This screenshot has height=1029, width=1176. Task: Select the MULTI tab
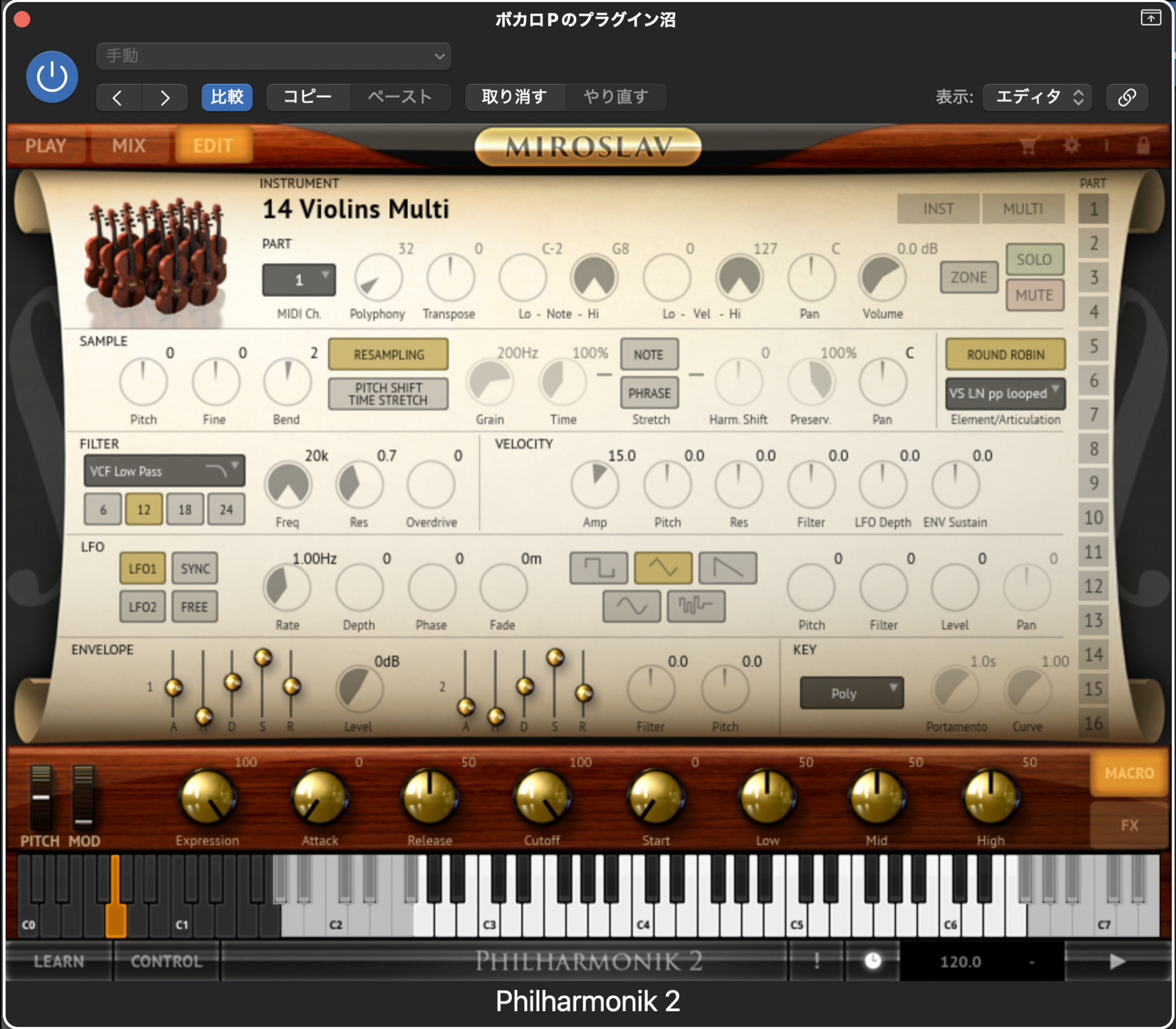point(1023,209)
